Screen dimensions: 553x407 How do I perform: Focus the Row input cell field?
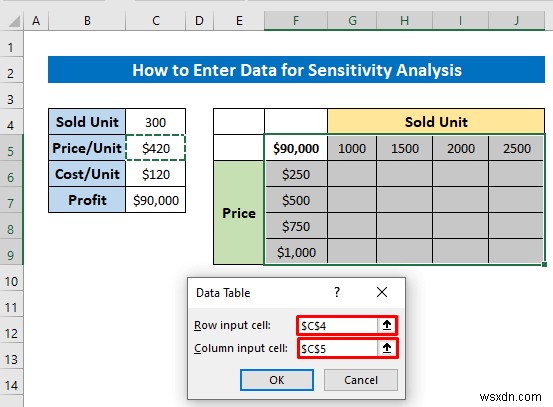click(x=338, y=325)
